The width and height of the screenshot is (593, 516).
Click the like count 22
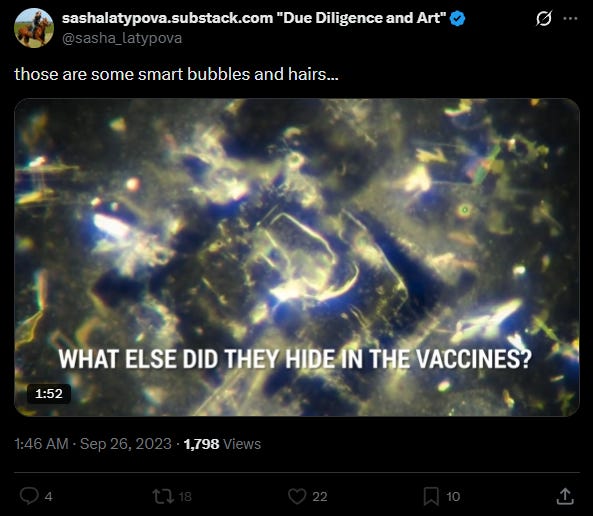tap(320, 496)
